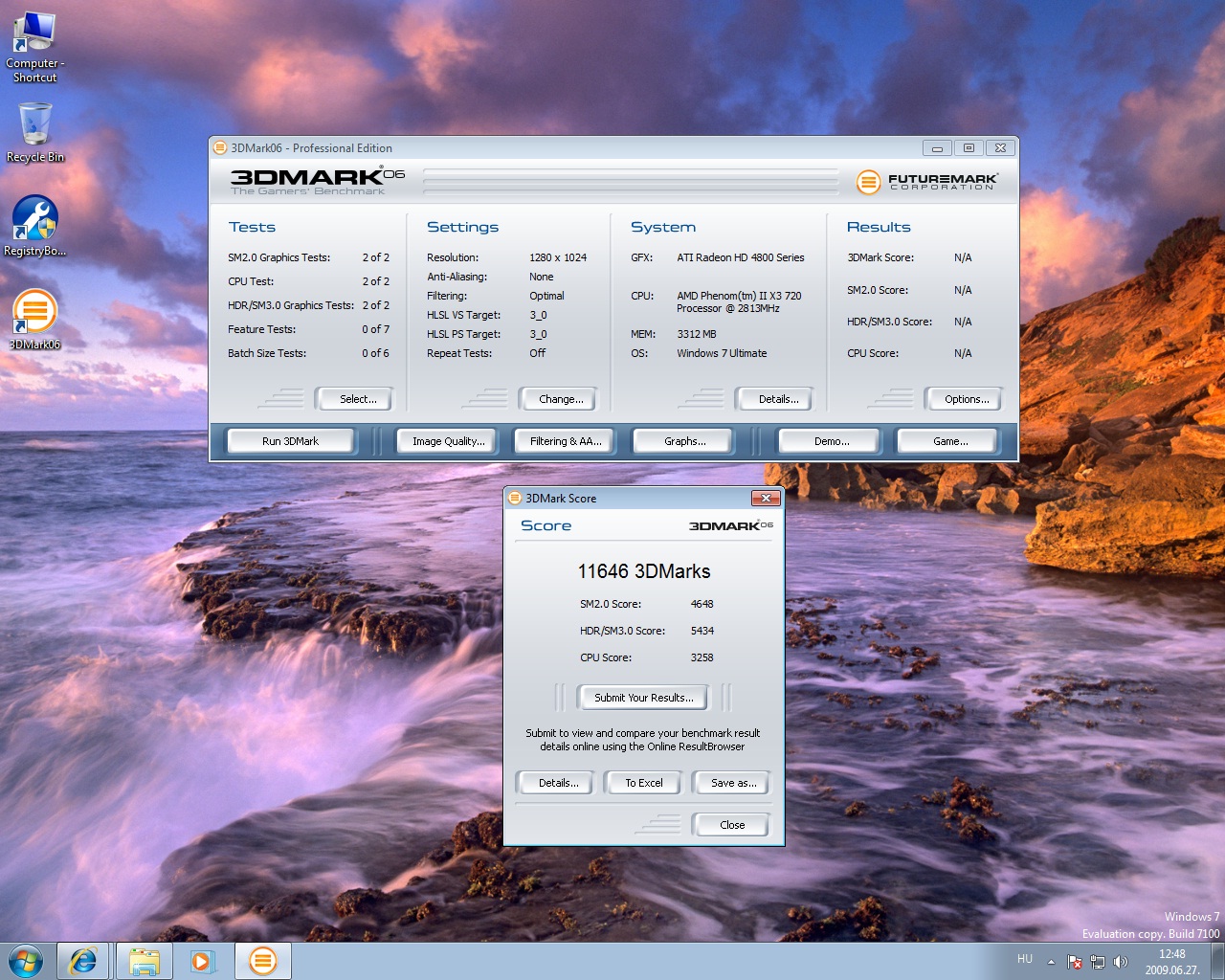
Task: Show hidden tray icons arrow
Action: (x=1051, y=961)
